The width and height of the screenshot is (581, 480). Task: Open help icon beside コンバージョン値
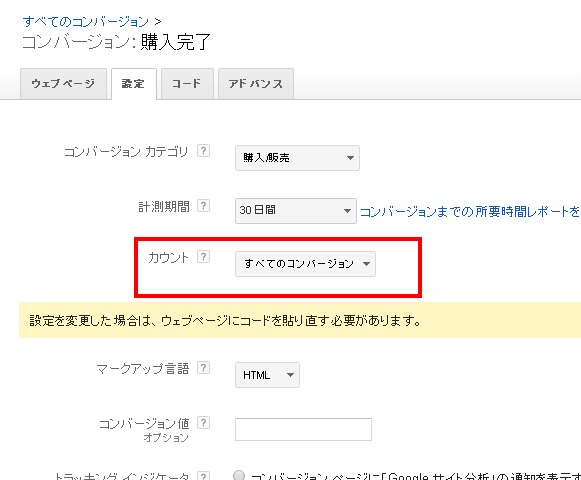pos(203,423)
